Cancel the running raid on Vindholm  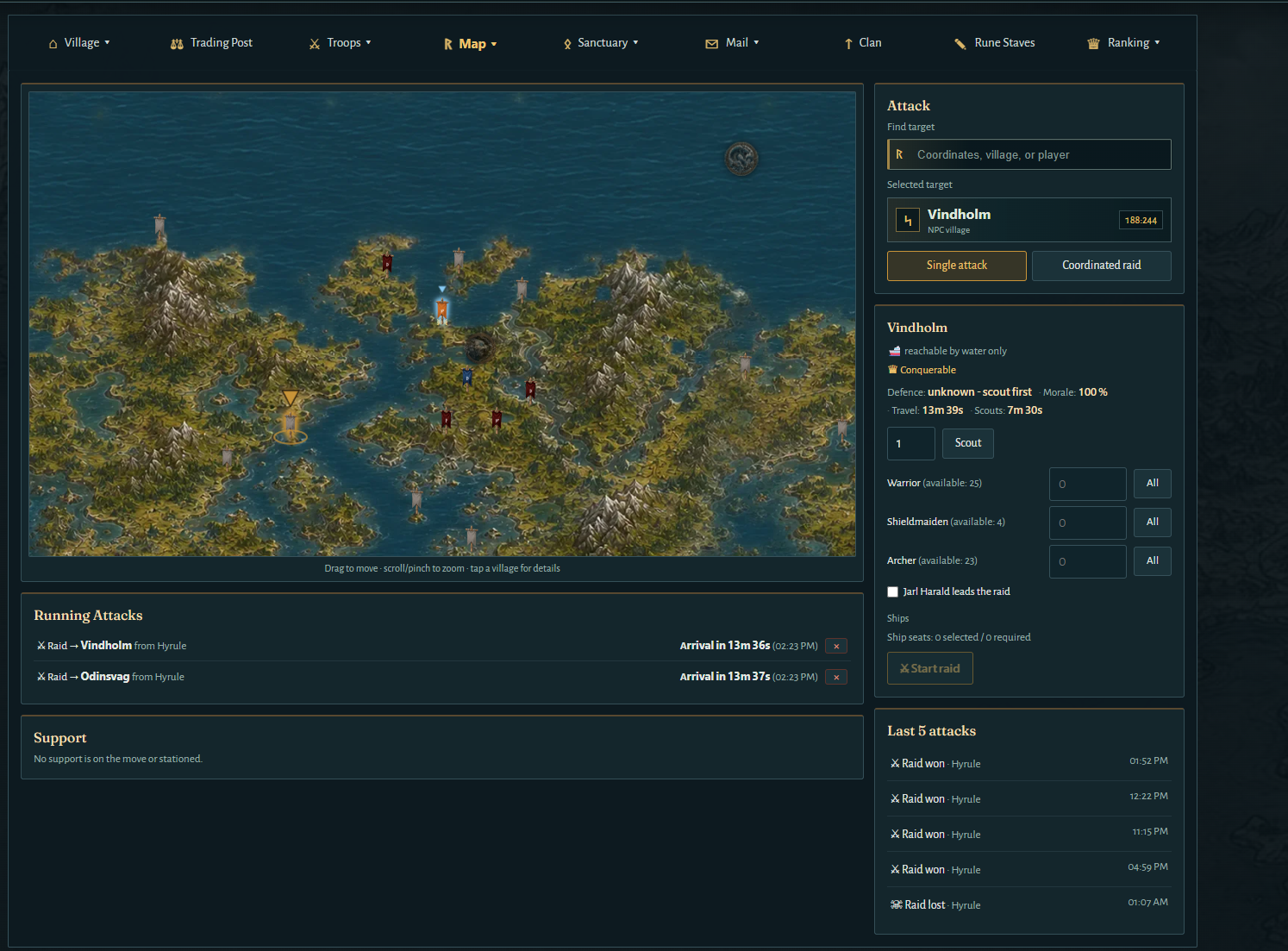[x=836, y=646]
